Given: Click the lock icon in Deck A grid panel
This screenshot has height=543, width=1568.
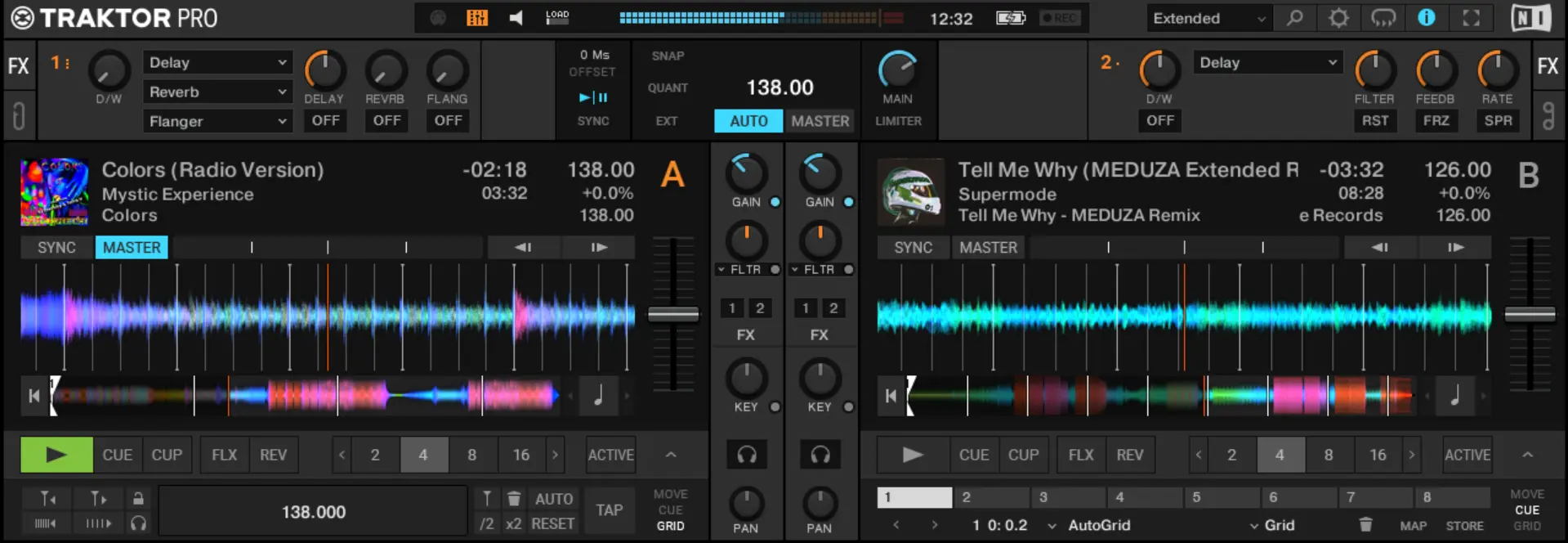Looking at the screenshot, I should click(138, 498).
